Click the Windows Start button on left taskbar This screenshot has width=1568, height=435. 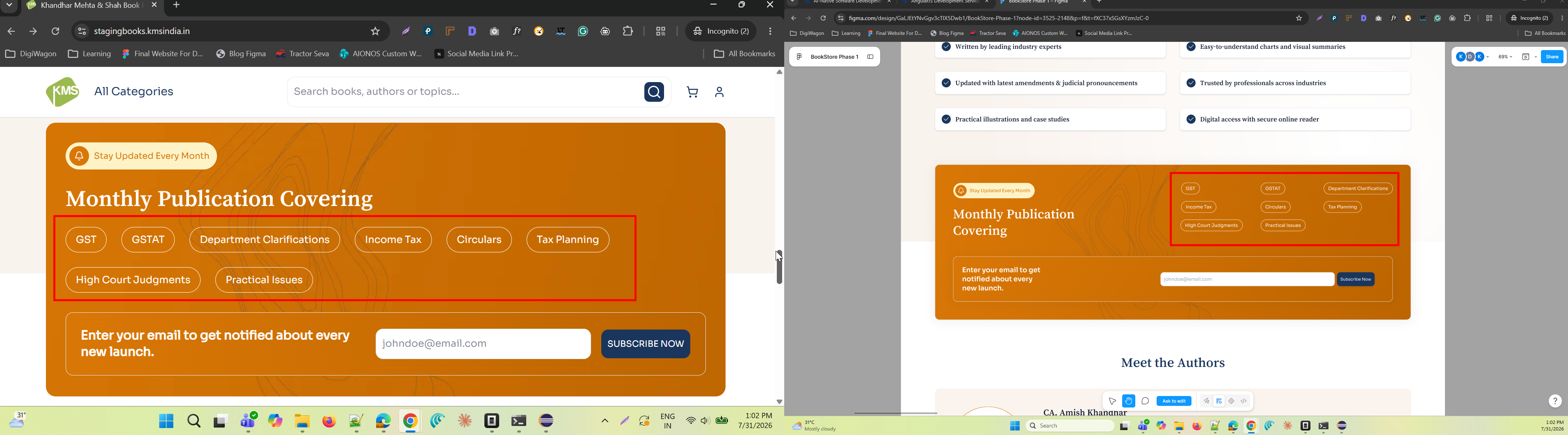[x=166, y=421]
